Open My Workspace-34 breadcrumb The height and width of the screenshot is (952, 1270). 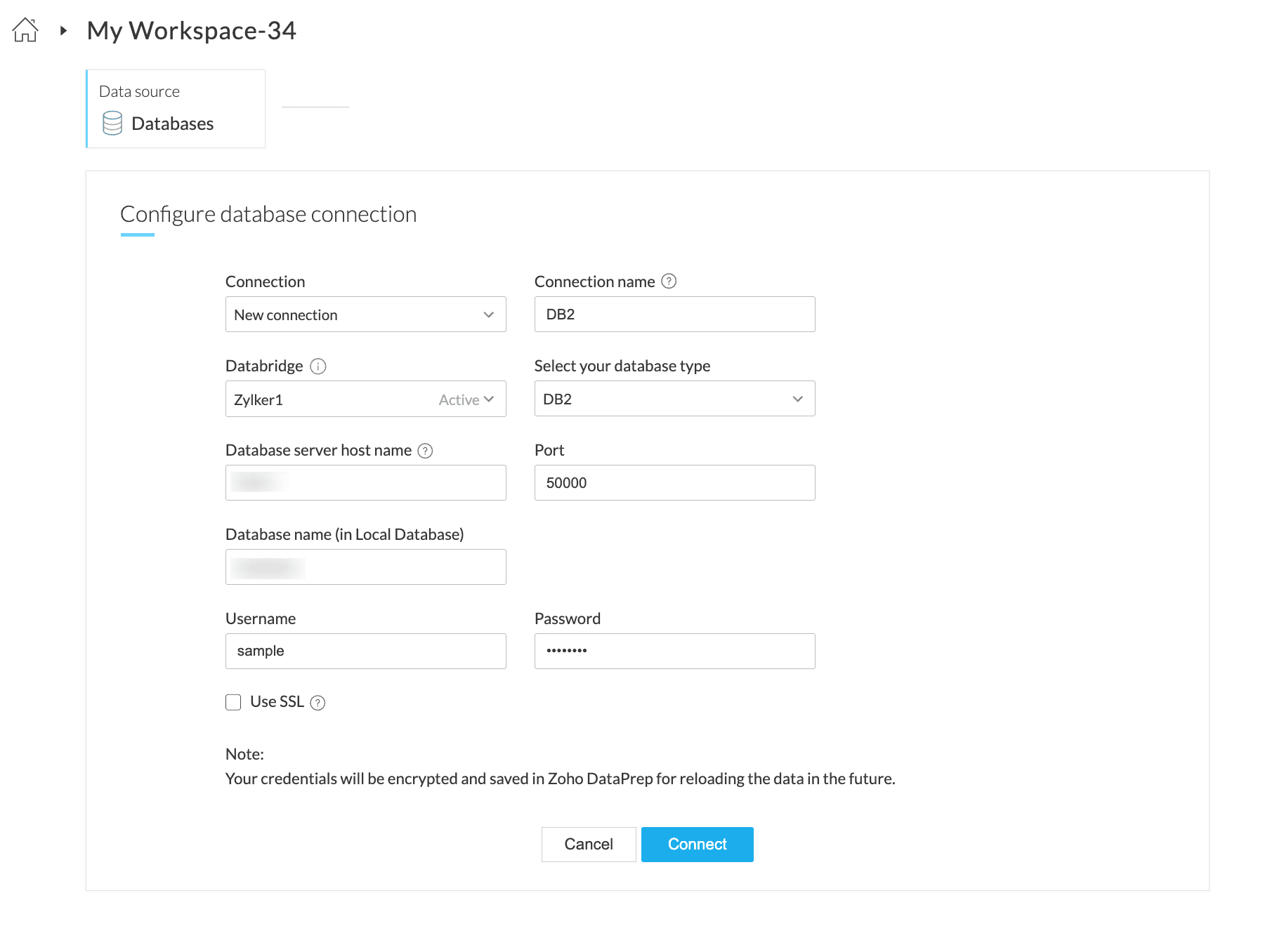pos(191,31)
